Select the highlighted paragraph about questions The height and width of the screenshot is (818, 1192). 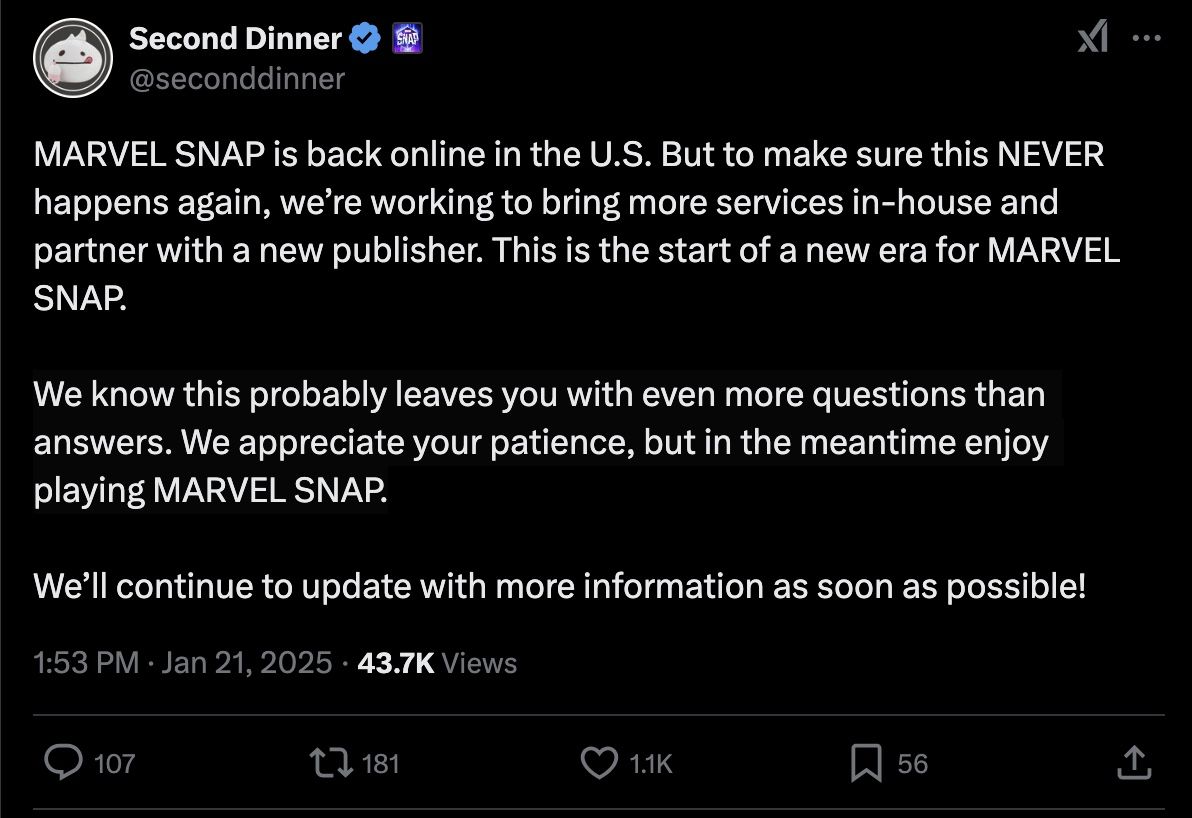click(541, 441)
